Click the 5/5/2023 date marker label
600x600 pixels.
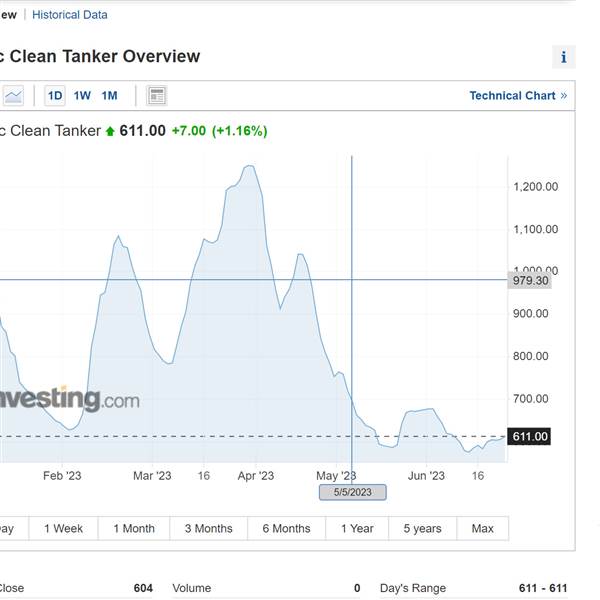(353, 492)
